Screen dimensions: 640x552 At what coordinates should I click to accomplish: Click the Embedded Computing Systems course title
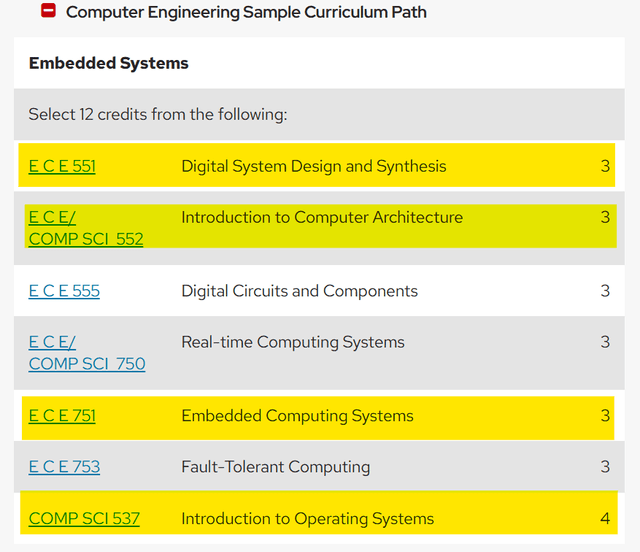click(x=297, y=416)
